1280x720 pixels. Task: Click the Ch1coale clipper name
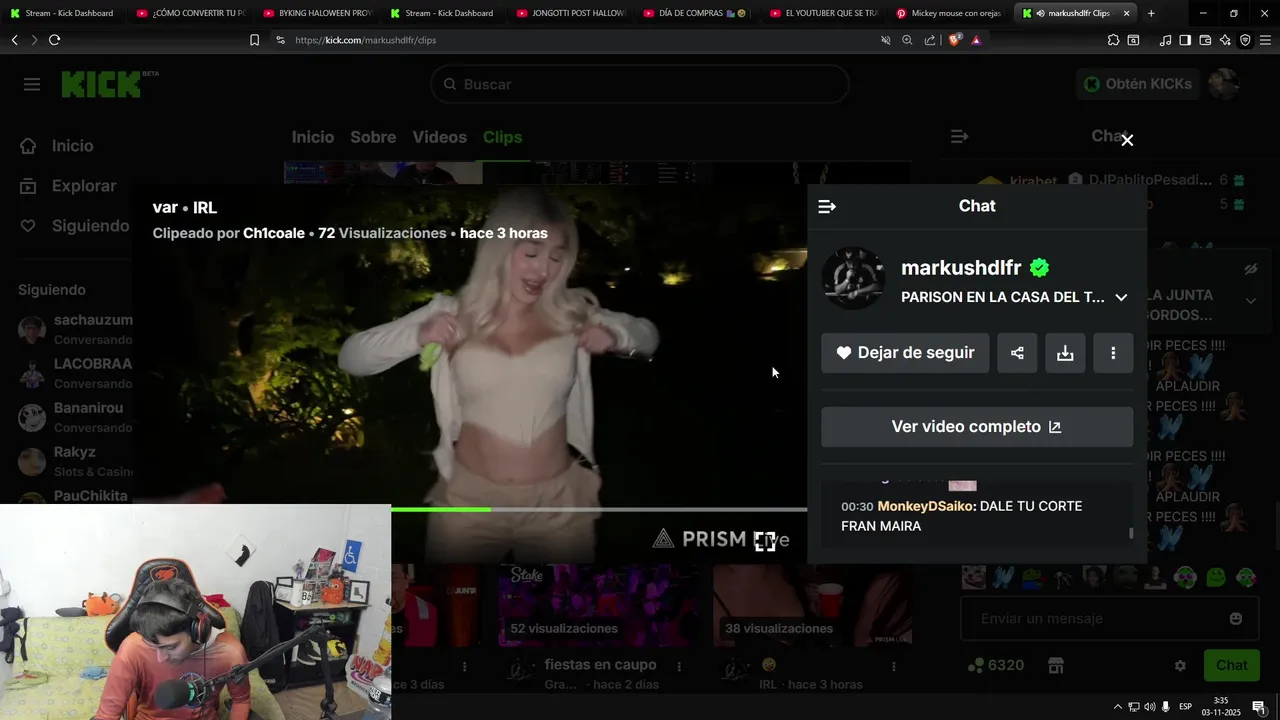coord(274,233)
